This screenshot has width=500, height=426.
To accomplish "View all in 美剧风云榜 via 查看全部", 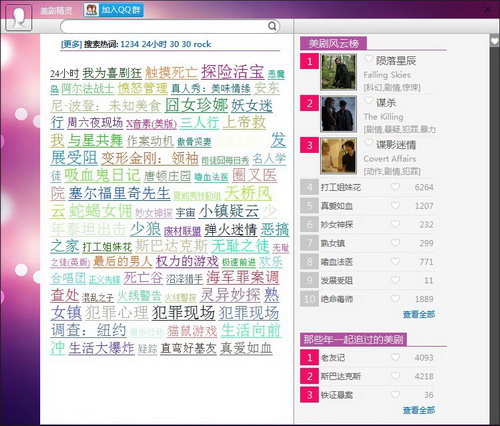I will coord(419,314).
